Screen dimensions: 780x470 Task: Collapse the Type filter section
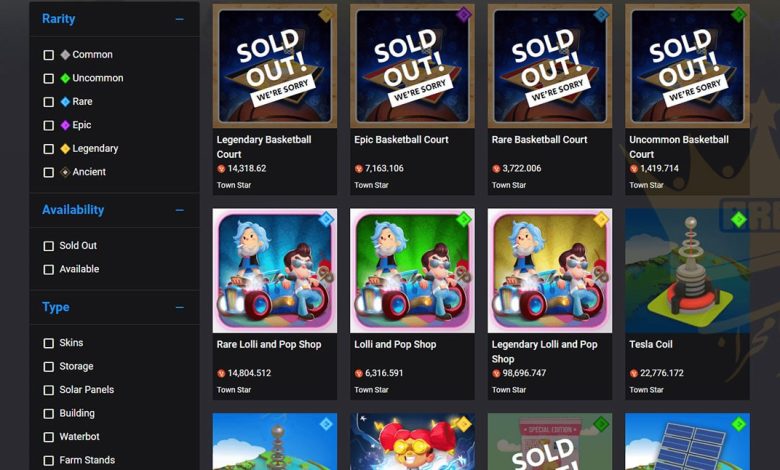(x=180, y=307)
